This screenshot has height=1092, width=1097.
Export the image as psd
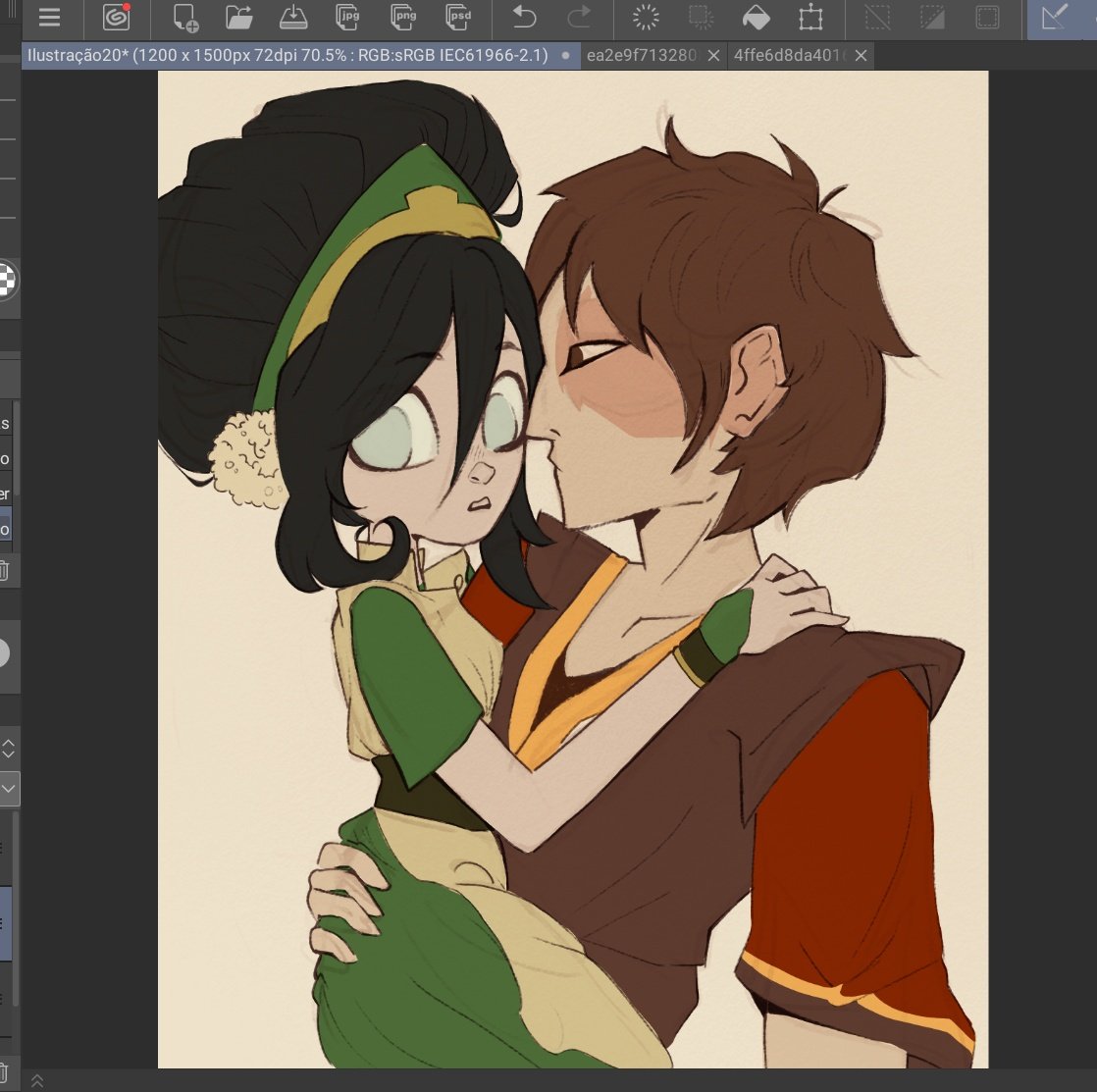click(457, 18)
